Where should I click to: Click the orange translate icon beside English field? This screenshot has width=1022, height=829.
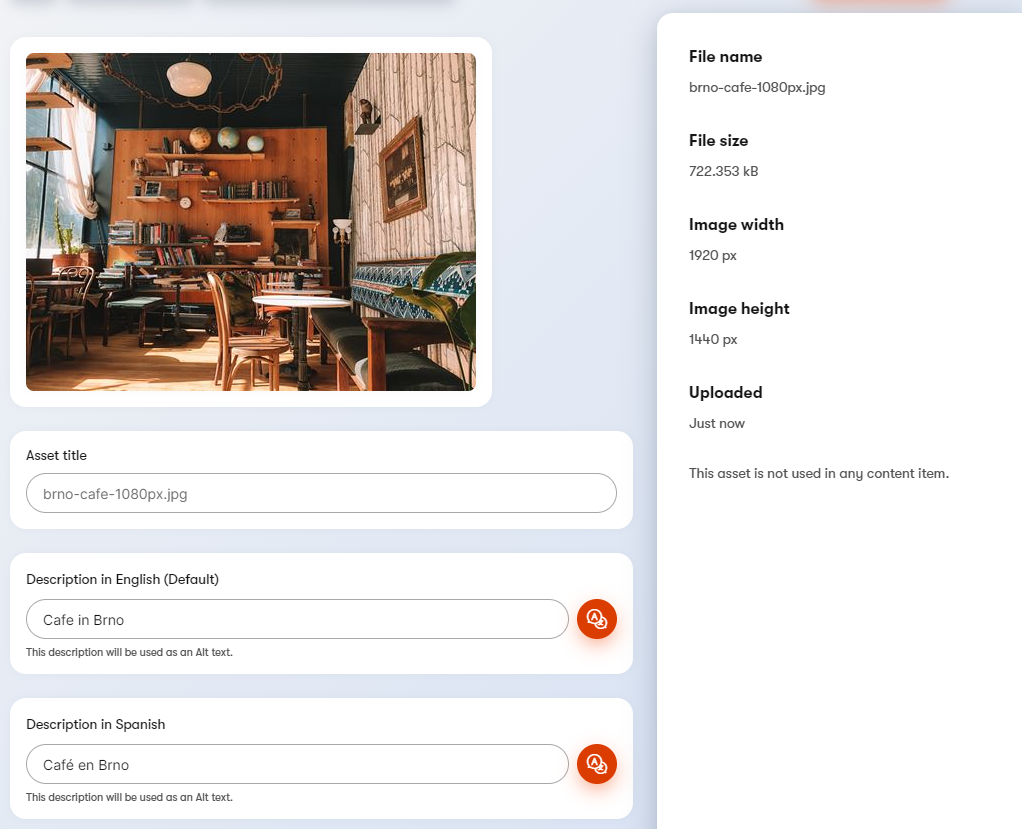(596, 618)
